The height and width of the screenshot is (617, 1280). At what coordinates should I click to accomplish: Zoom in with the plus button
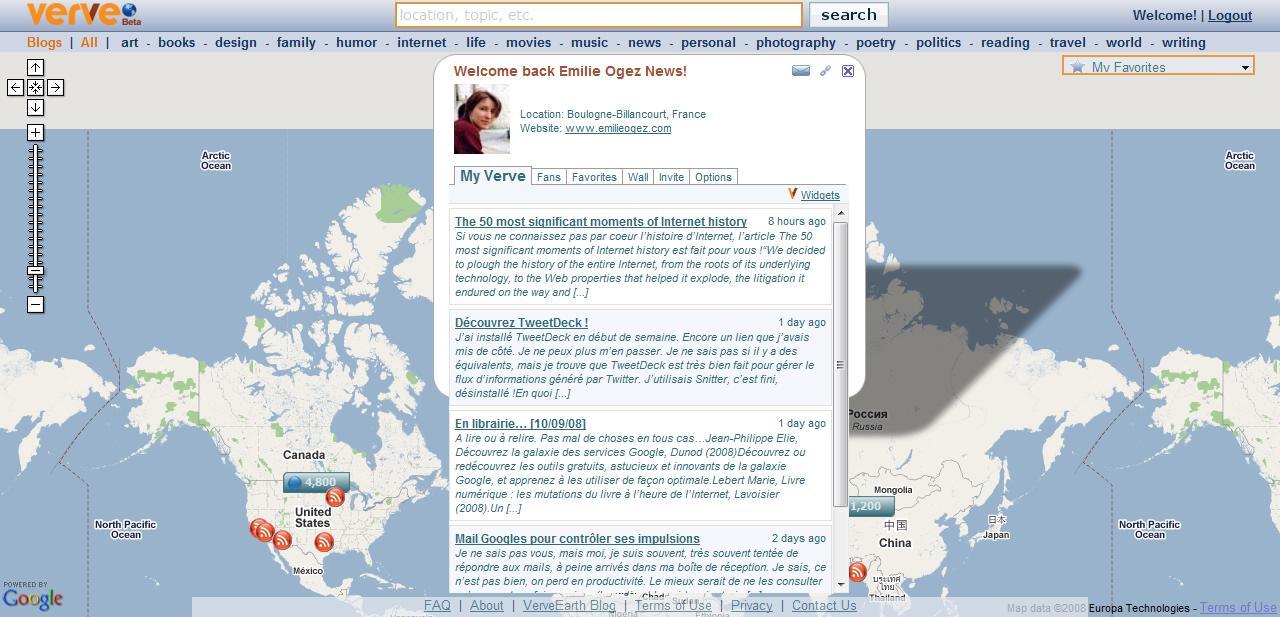35,132
